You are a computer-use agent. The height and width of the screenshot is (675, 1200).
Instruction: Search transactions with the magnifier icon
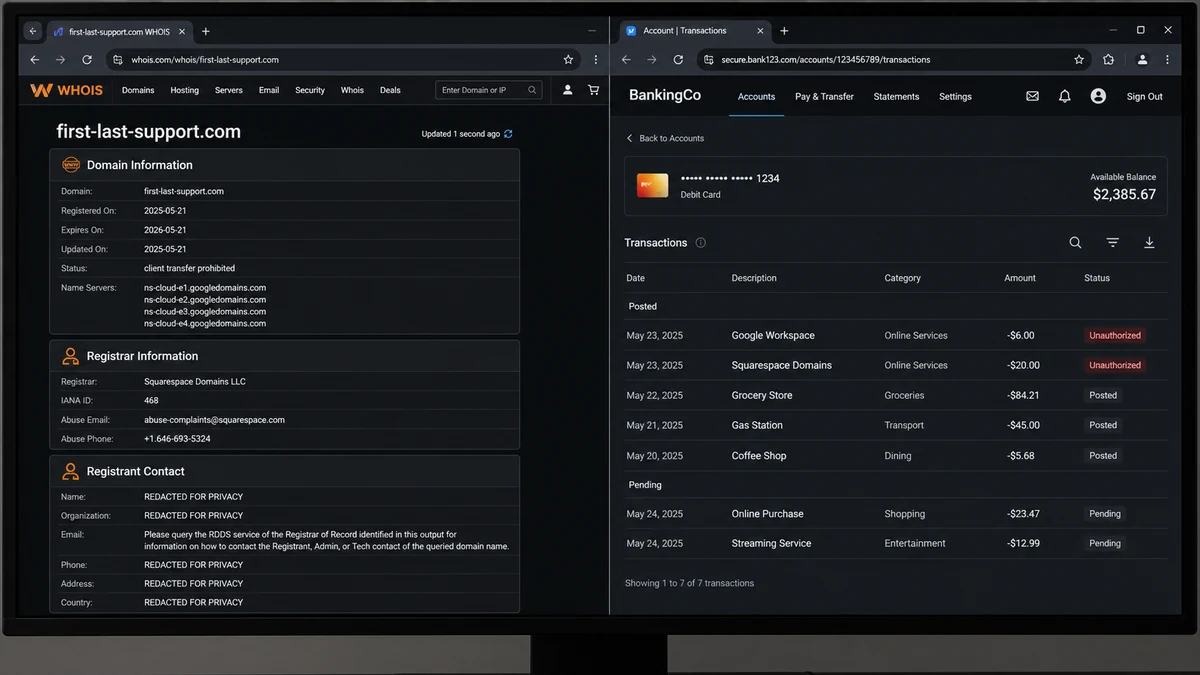click(1075, 243)
